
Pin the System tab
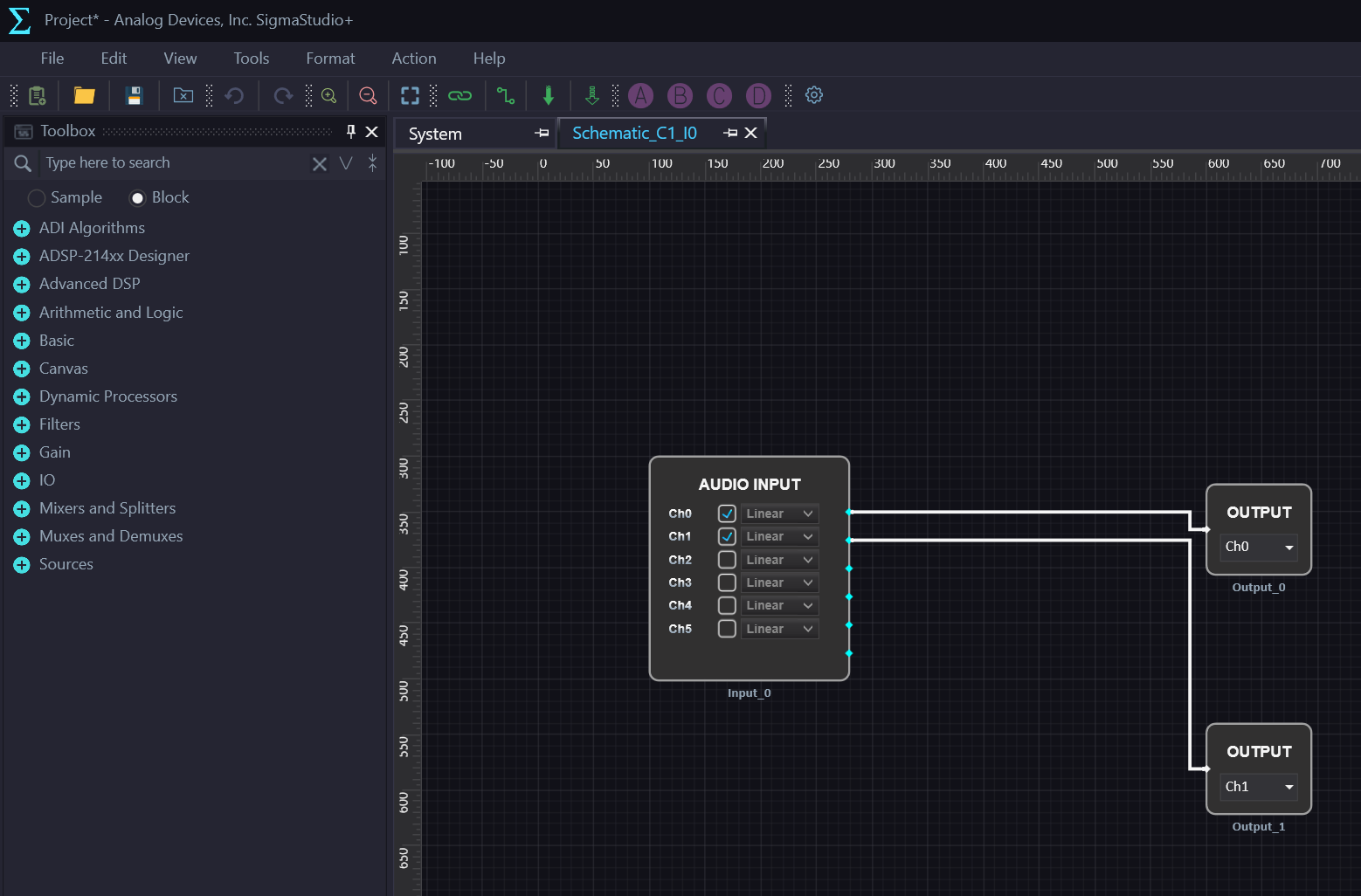tap(542, 133)
